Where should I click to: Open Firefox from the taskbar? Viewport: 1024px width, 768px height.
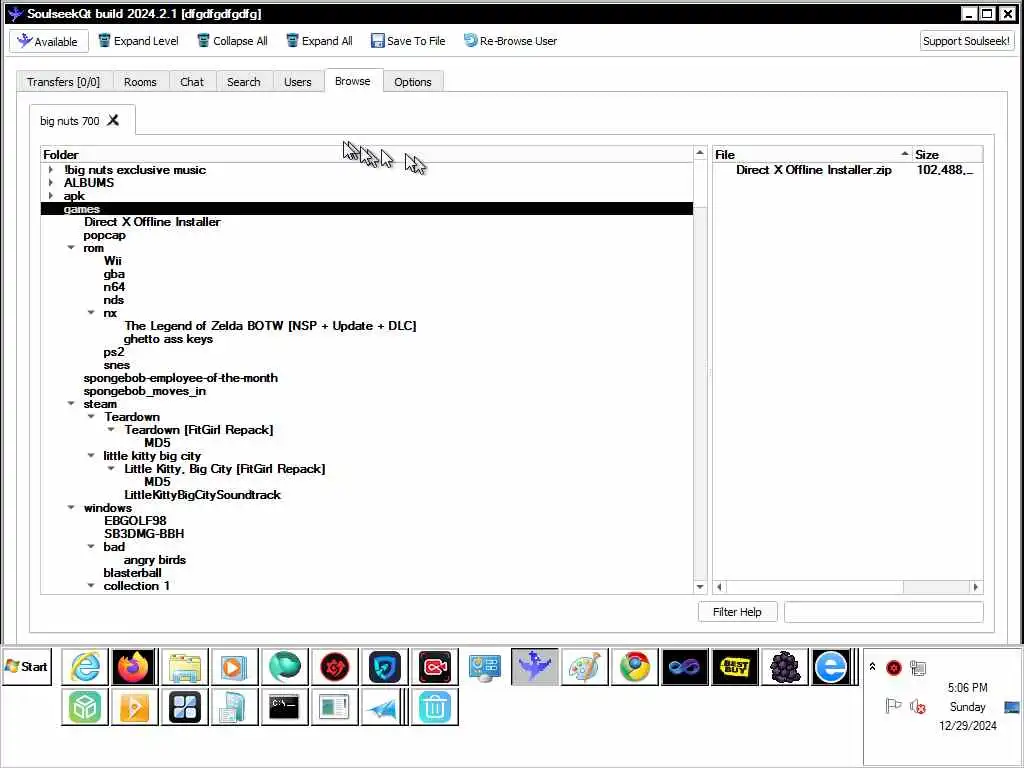(135, 667)
